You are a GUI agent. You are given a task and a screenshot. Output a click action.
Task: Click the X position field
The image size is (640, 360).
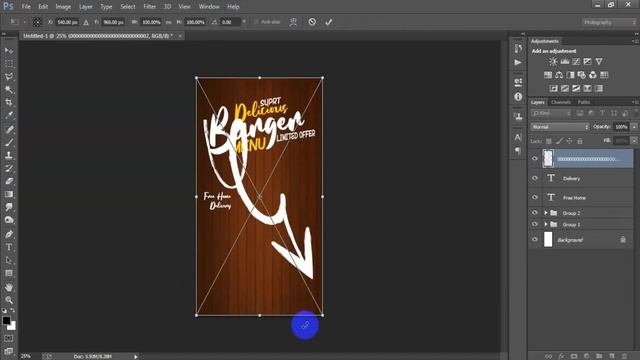click(67, 22)
